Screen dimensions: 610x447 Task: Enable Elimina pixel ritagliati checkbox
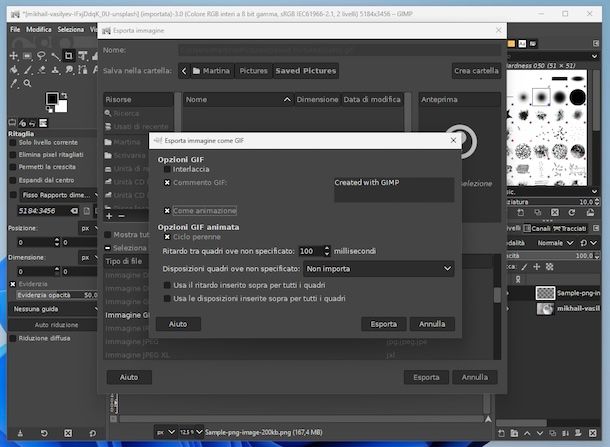(x=13, y=155)
